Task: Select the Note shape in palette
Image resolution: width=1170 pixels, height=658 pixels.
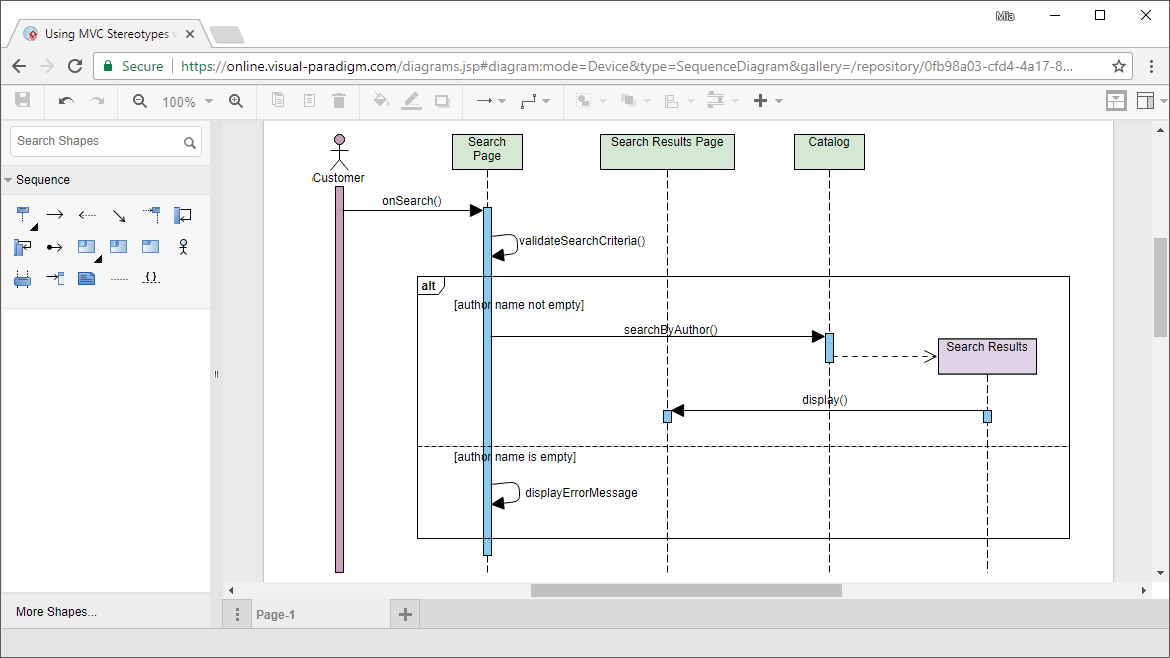Action: [87, 278]
